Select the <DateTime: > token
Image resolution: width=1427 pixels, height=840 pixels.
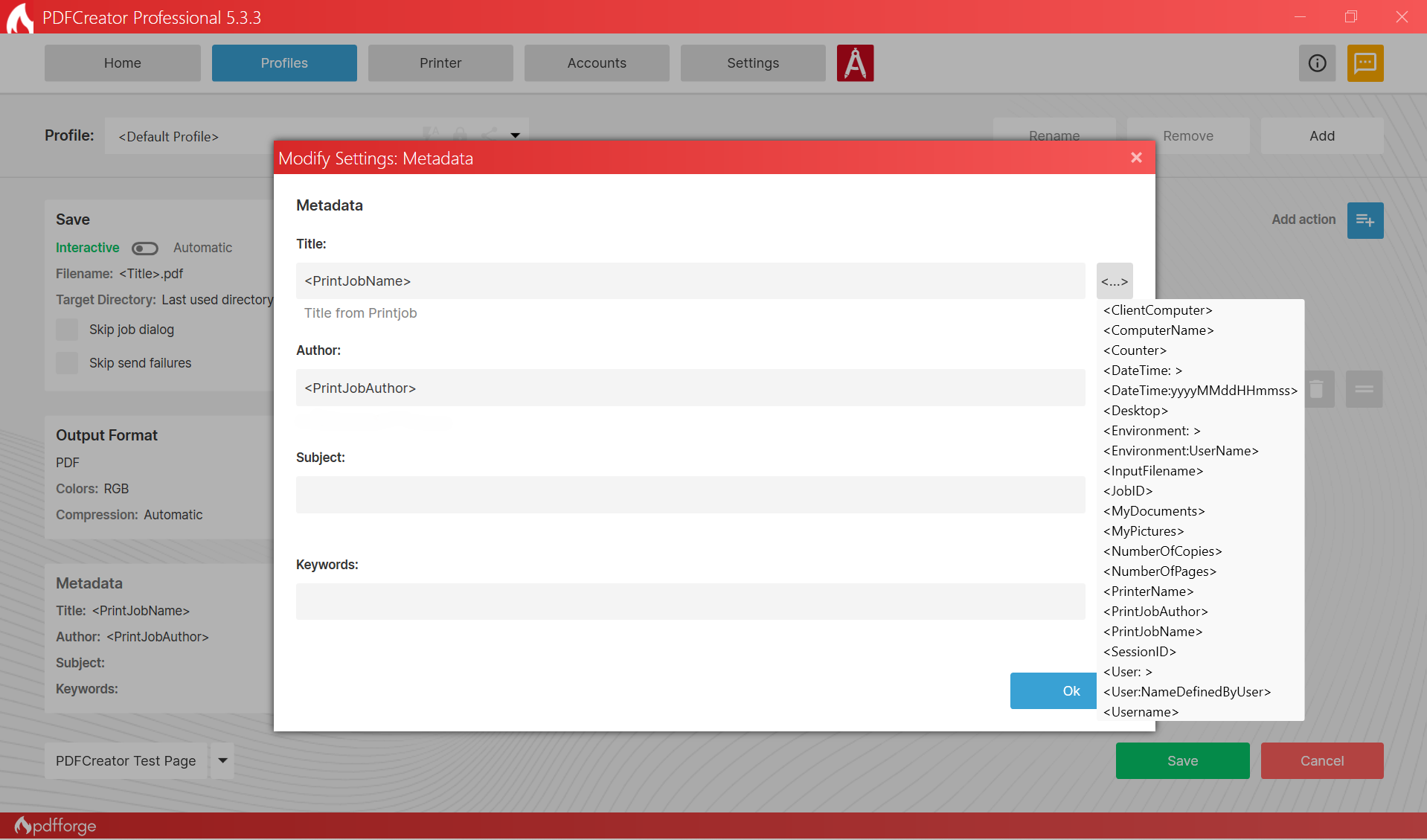[x=1143, y=371]
